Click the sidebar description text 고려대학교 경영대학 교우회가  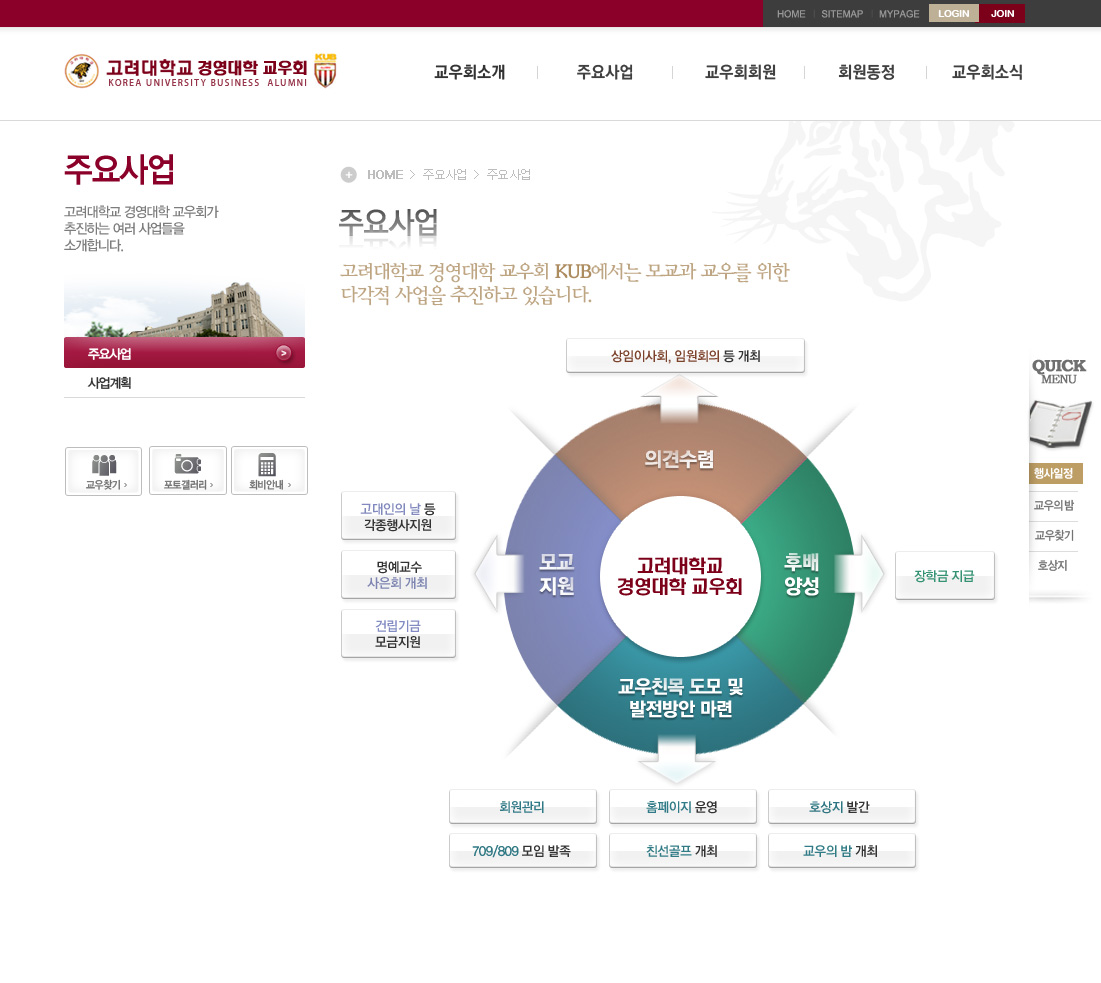pyautogui.click(x=141, y=211)
